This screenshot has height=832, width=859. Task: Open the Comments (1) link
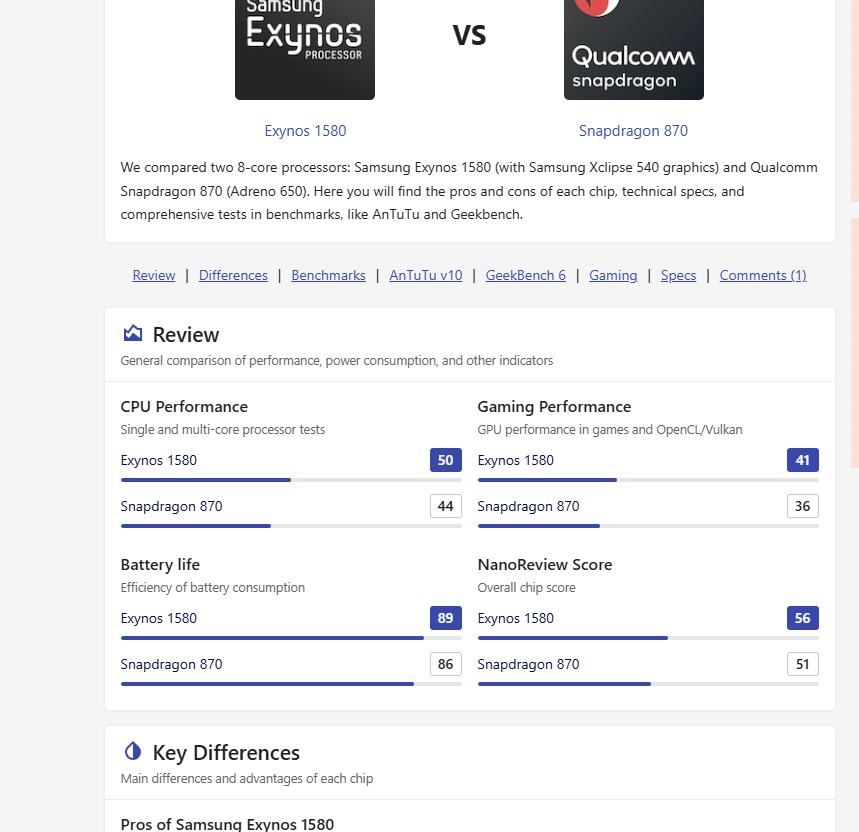coord(763,275)
